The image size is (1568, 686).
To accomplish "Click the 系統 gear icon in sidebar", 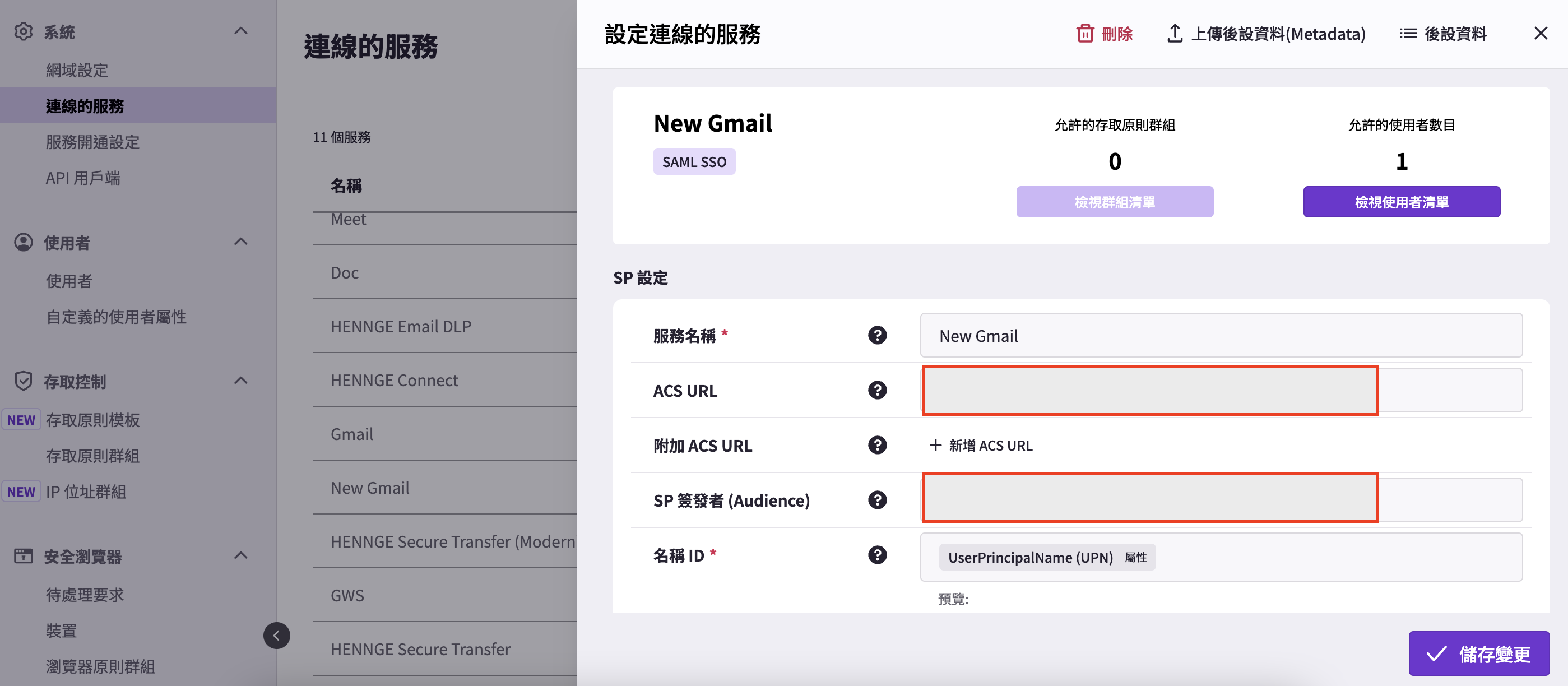I will pos(23,31).
